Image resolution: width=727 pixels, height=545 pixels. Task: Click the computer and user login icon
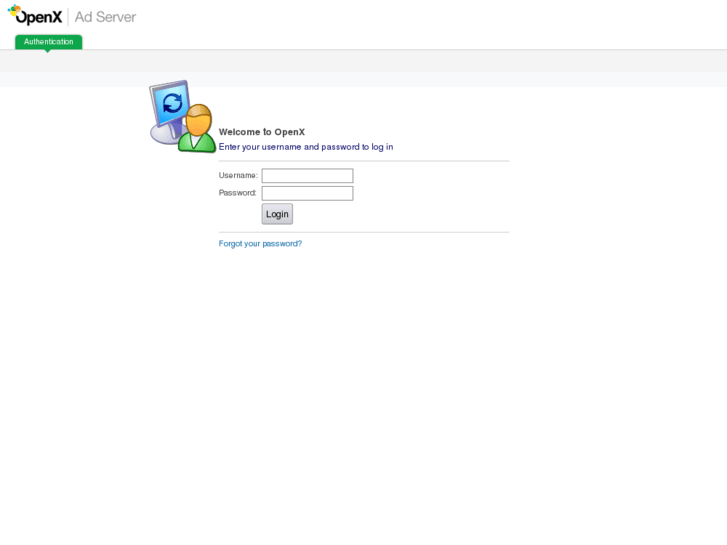click(182, 116)
